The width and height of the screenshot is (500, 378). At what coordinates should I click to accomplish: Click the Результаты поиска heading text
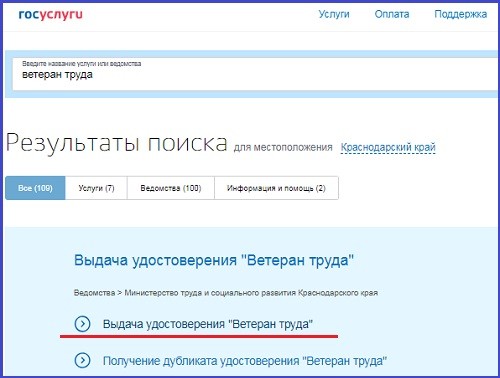117,143
